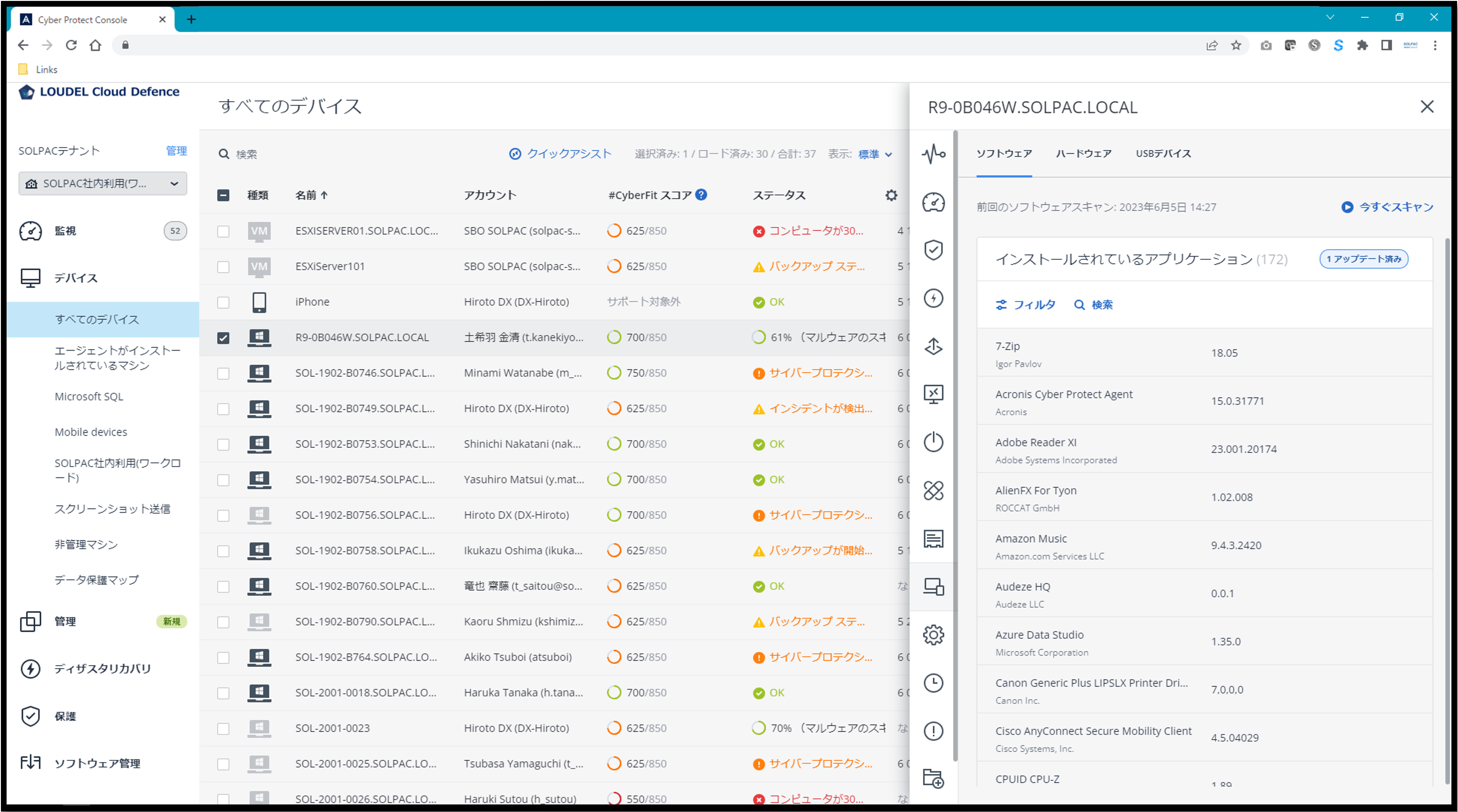Open エージェントがインストールされているマシン in sidebar

pos(118,358)
